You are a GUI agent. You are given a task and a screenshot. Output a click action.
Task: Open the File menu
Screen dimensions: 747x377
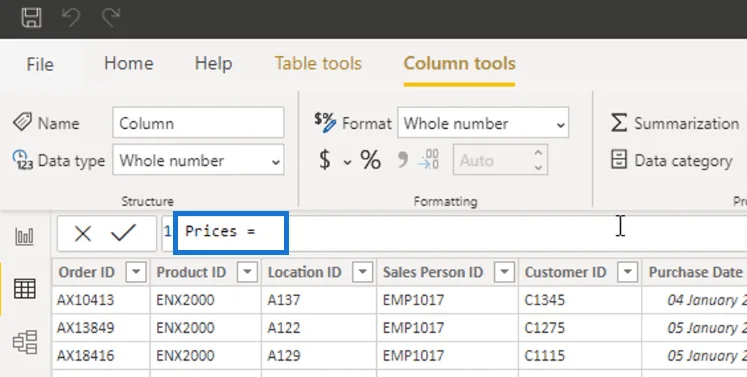(40, 64)
